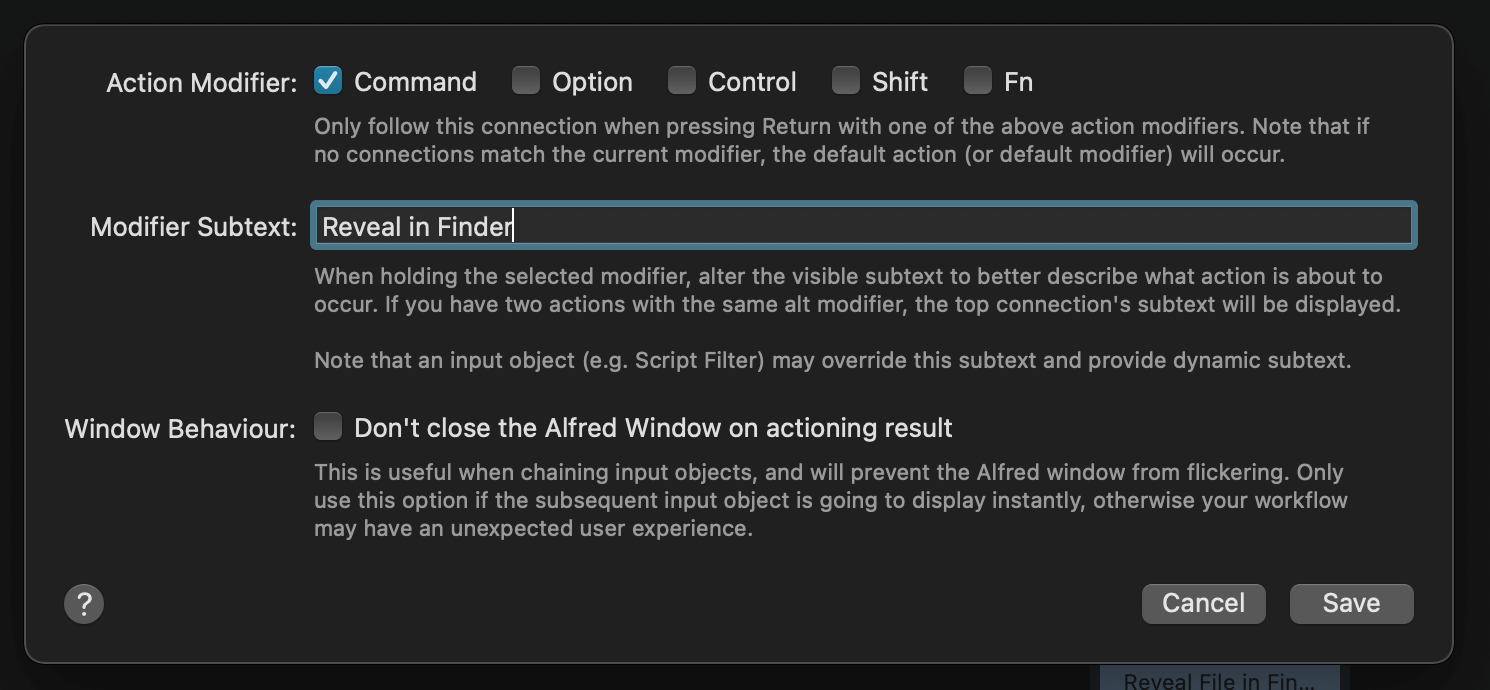Click the "Don't close the Alfred Window" label
Viewport: 1490px width, 690px height.
[653, 429]
